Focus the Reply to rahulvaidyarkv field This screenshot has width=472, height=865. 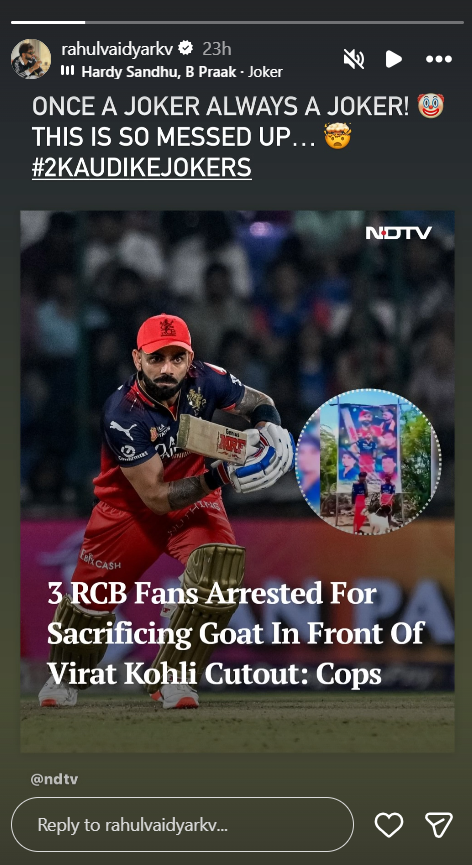pyautogui.click(x=182, y=825)
